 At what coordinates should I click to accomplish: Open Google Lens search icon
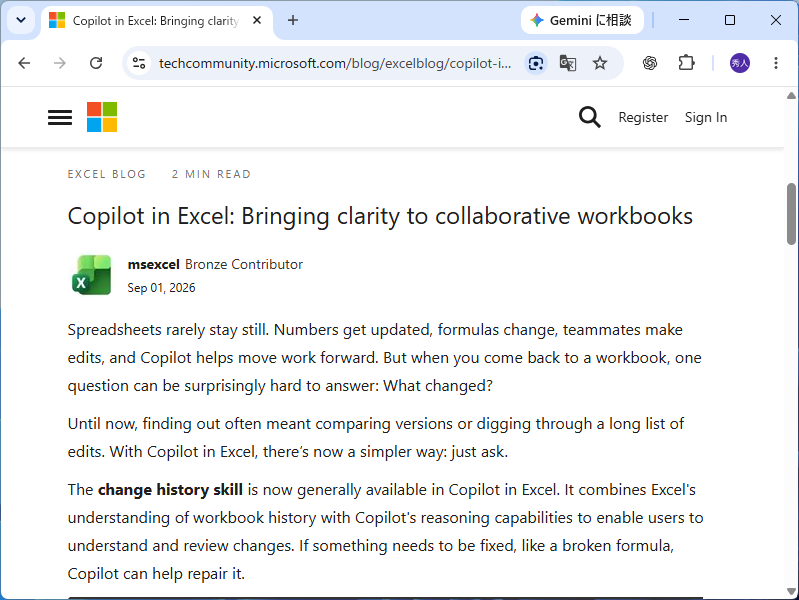536,63
